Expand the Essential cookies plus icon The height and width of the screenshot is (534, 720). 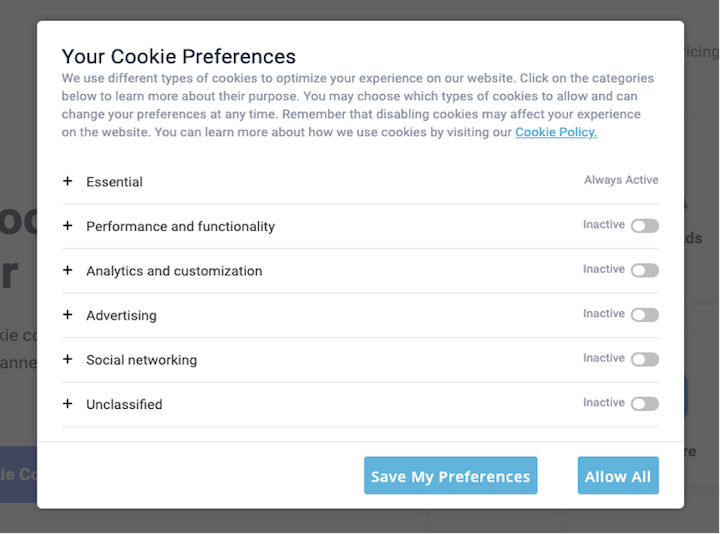68,181
